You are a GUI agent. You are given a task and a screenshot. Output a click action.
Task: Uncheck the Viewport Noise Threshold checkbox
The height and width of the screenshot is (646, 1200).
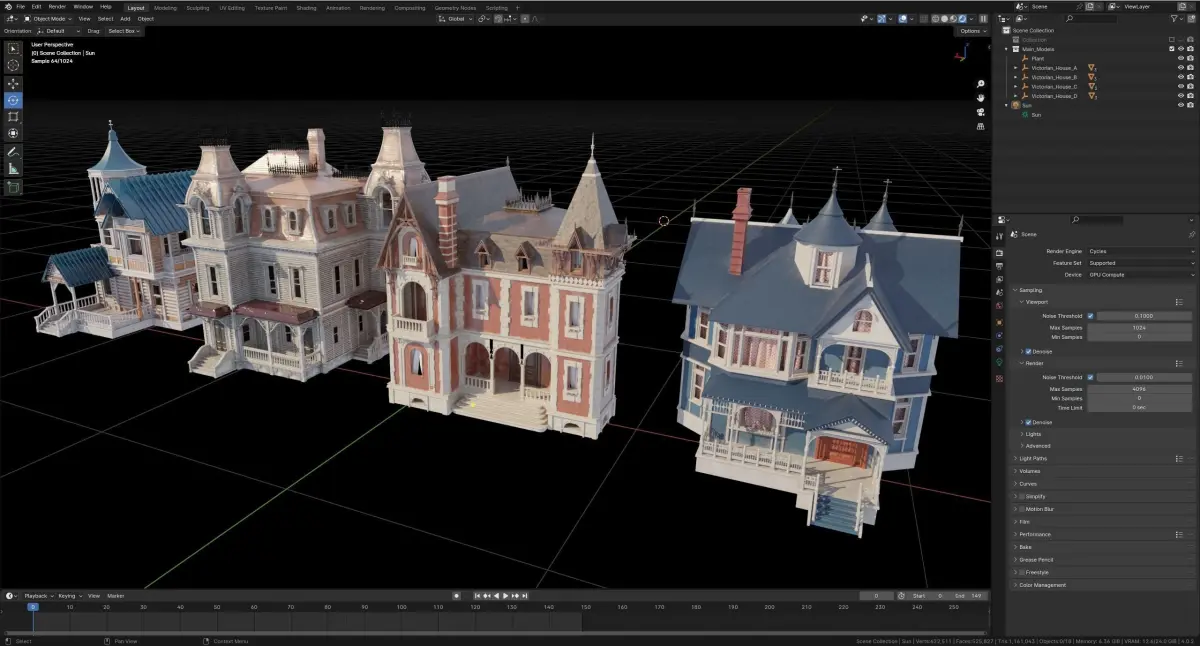pos(1090,315)
